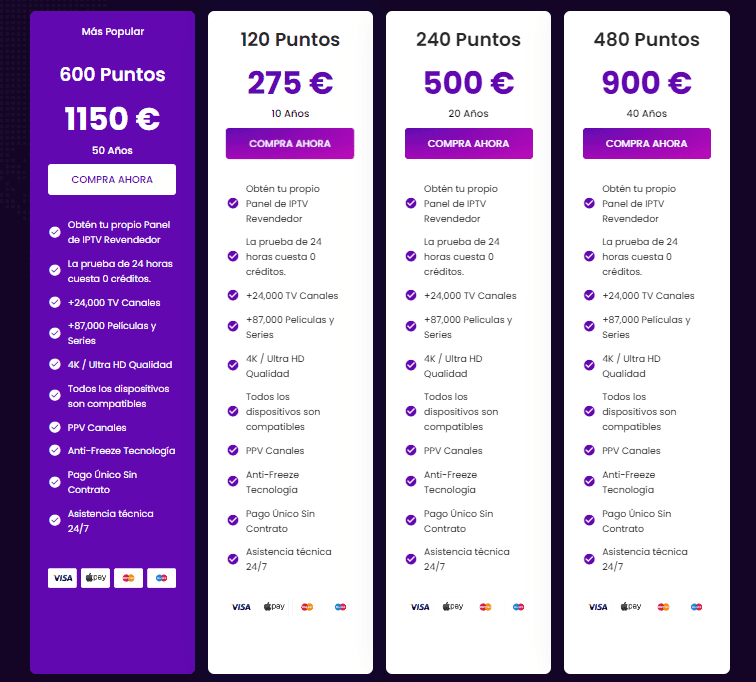Viewport: 756px width, 682px height.
Task: Click Apple Pay icon in 480 Puntos card
Action: 632,607
